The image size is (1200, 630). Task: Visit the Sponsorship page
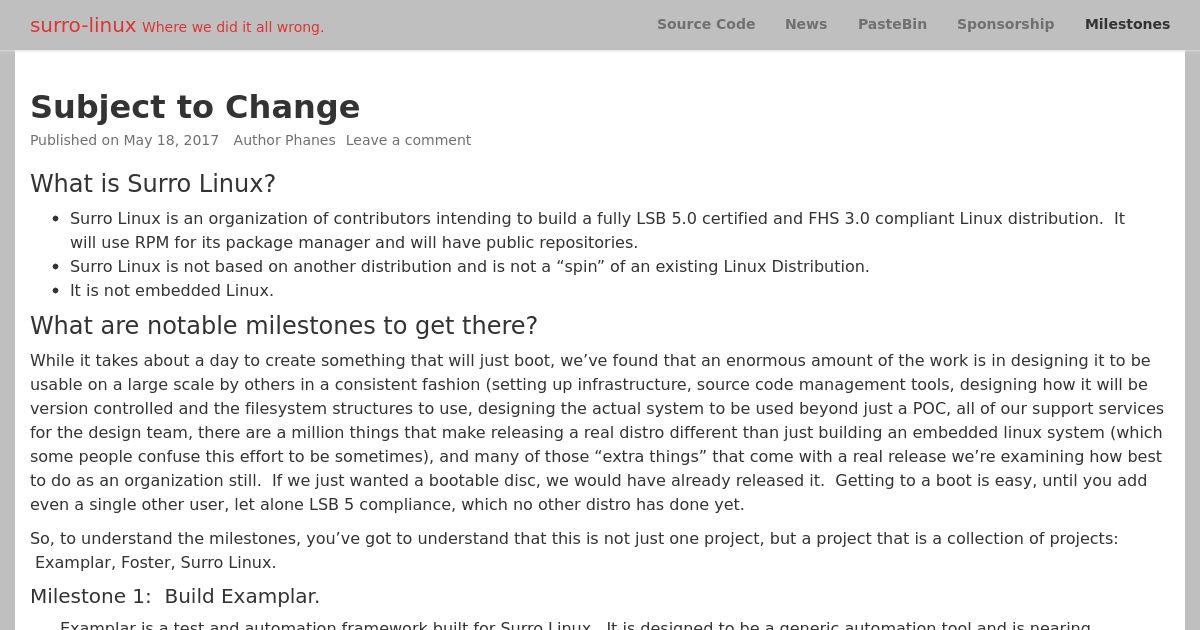pos(1005,24)
